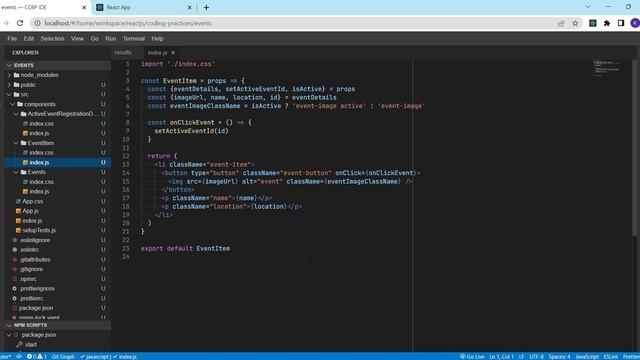Click the editor vertical scrollbar

635,147
